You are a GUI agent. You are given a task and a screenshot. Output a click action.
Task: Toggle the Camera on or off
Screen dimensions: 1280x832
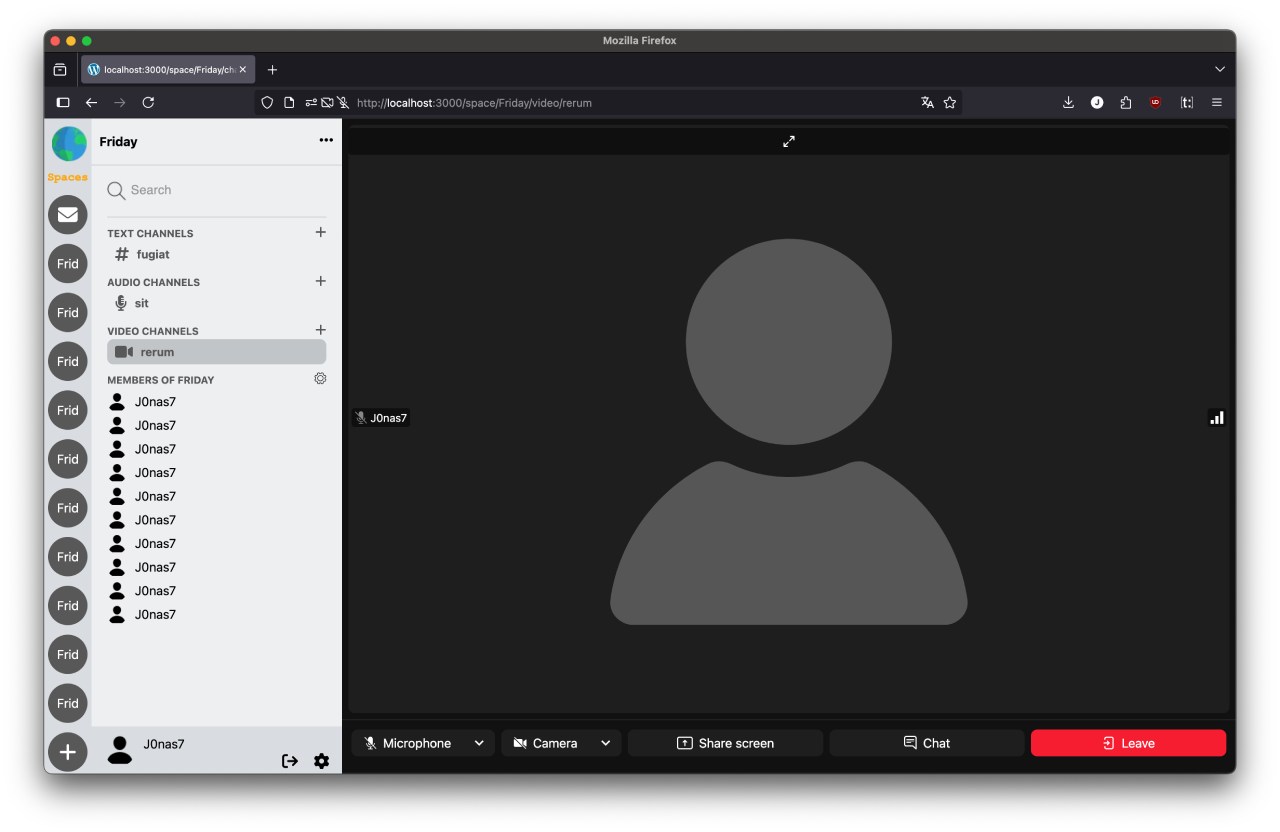click(546, 743)
